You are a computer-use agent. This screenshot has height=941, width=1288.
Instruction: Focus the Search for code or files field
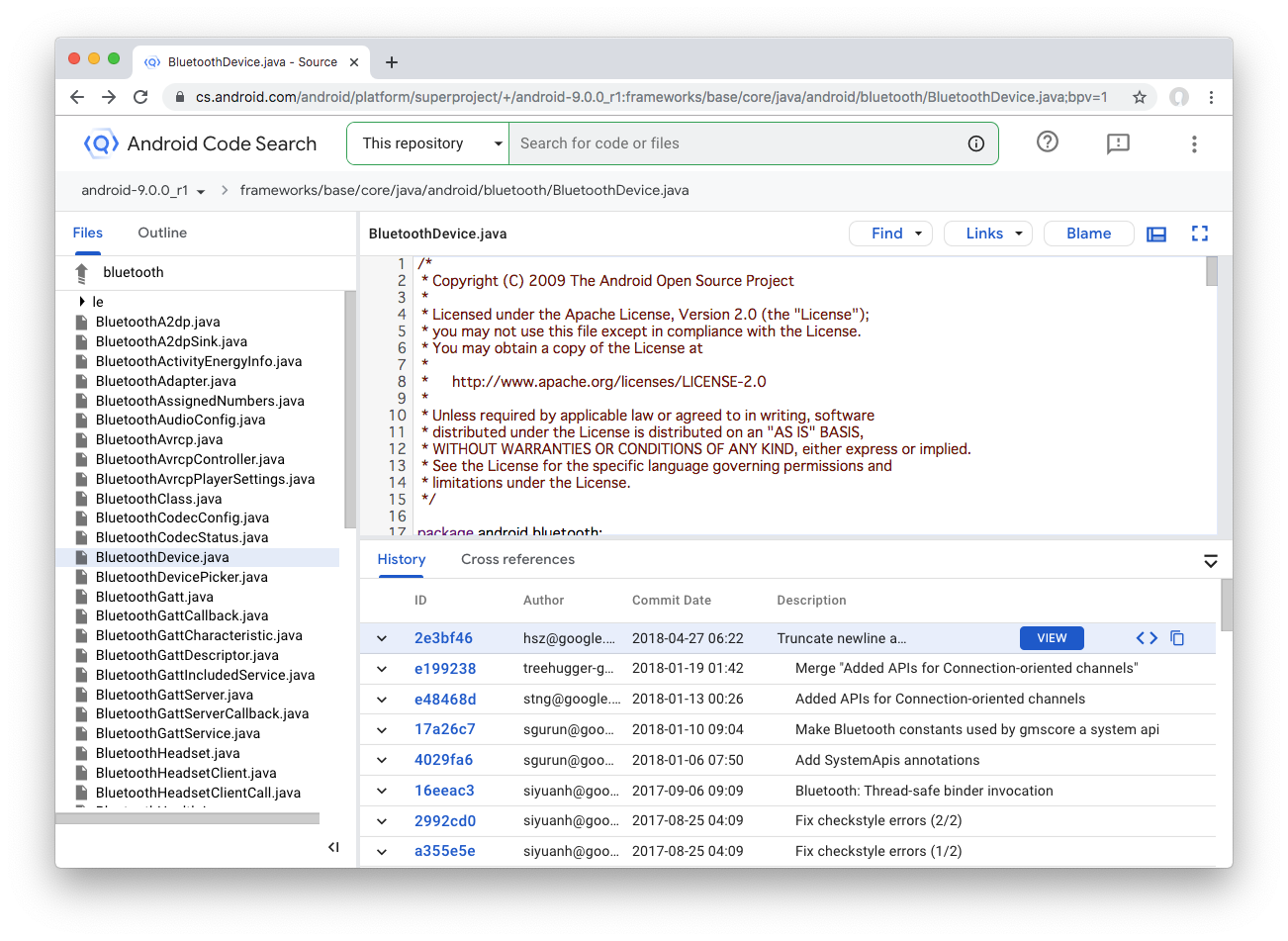pyautogui.click(x=737, y=143)
